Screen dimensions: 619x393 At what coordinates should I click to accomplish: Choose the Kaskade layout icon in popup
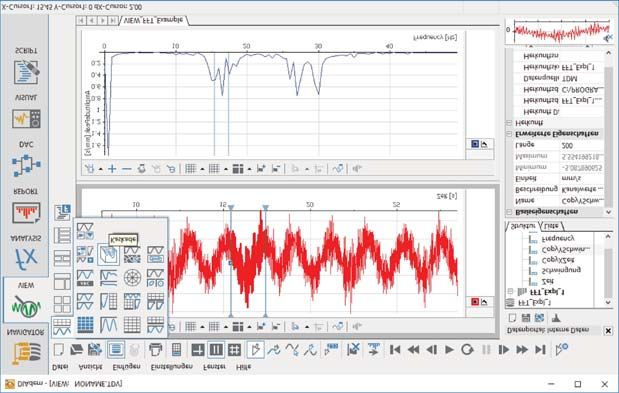108,255
